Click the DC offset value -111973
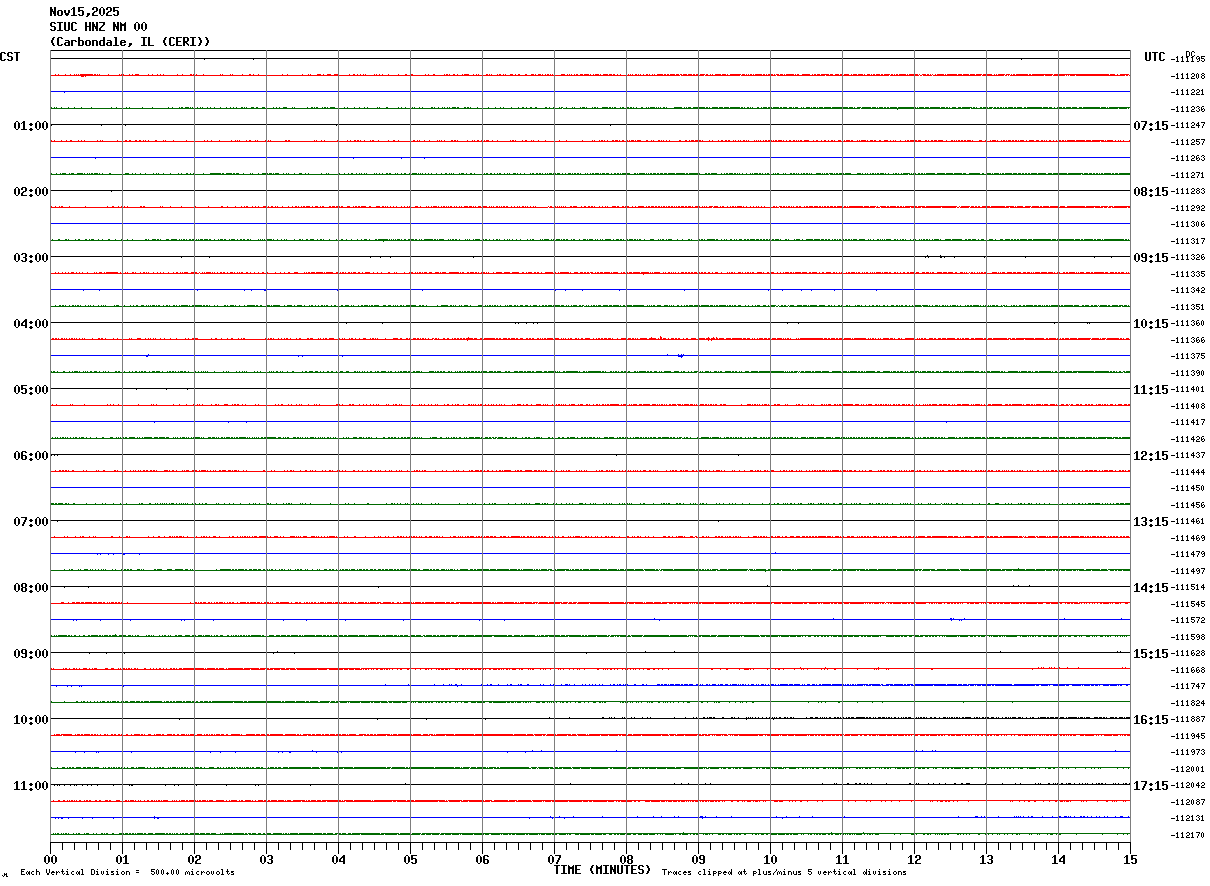 coord(1187,753)
